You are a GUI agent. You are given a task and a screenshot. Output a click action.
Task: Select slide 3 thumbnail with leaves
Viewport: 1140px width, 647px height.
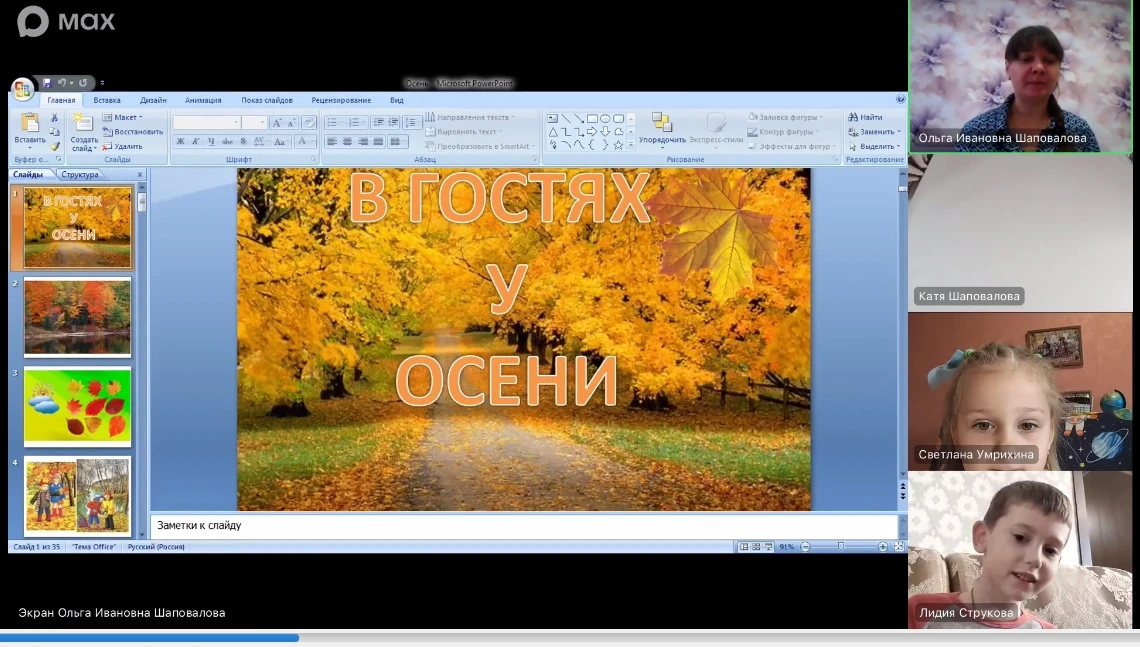coord(77,406)
